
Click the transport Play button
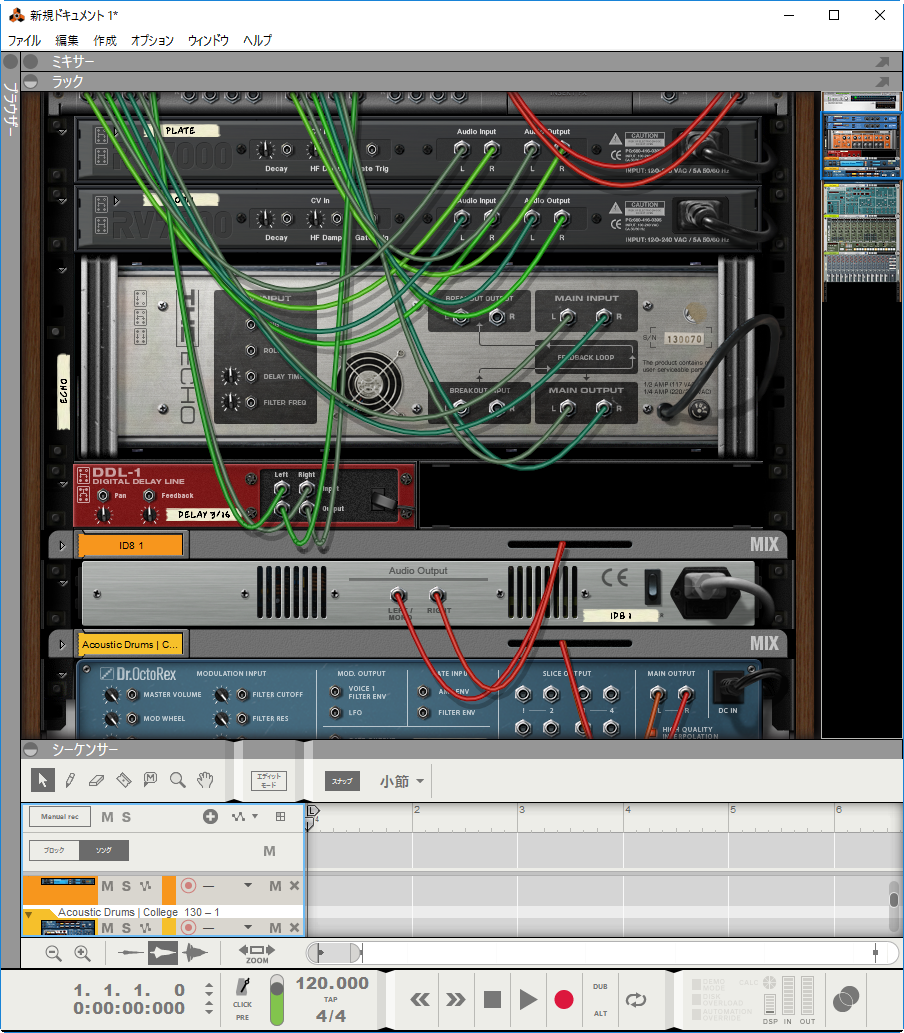click(x=528, y=999)
